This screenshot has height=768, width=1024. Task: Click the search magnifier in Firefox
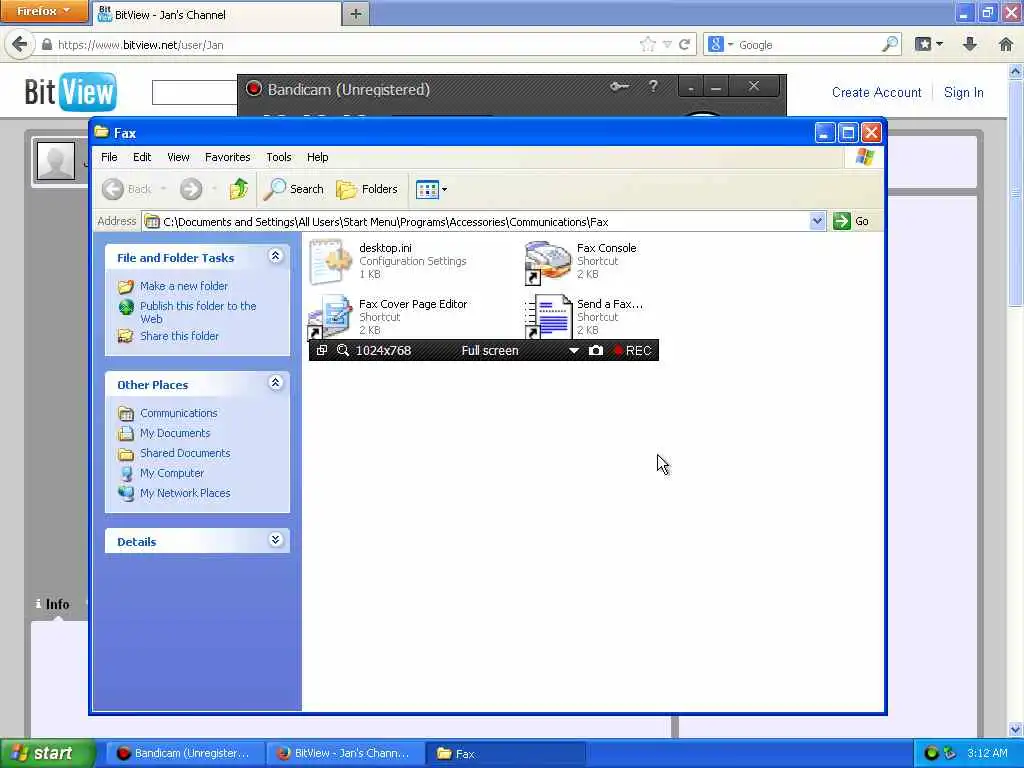click(x=889, y=44)
